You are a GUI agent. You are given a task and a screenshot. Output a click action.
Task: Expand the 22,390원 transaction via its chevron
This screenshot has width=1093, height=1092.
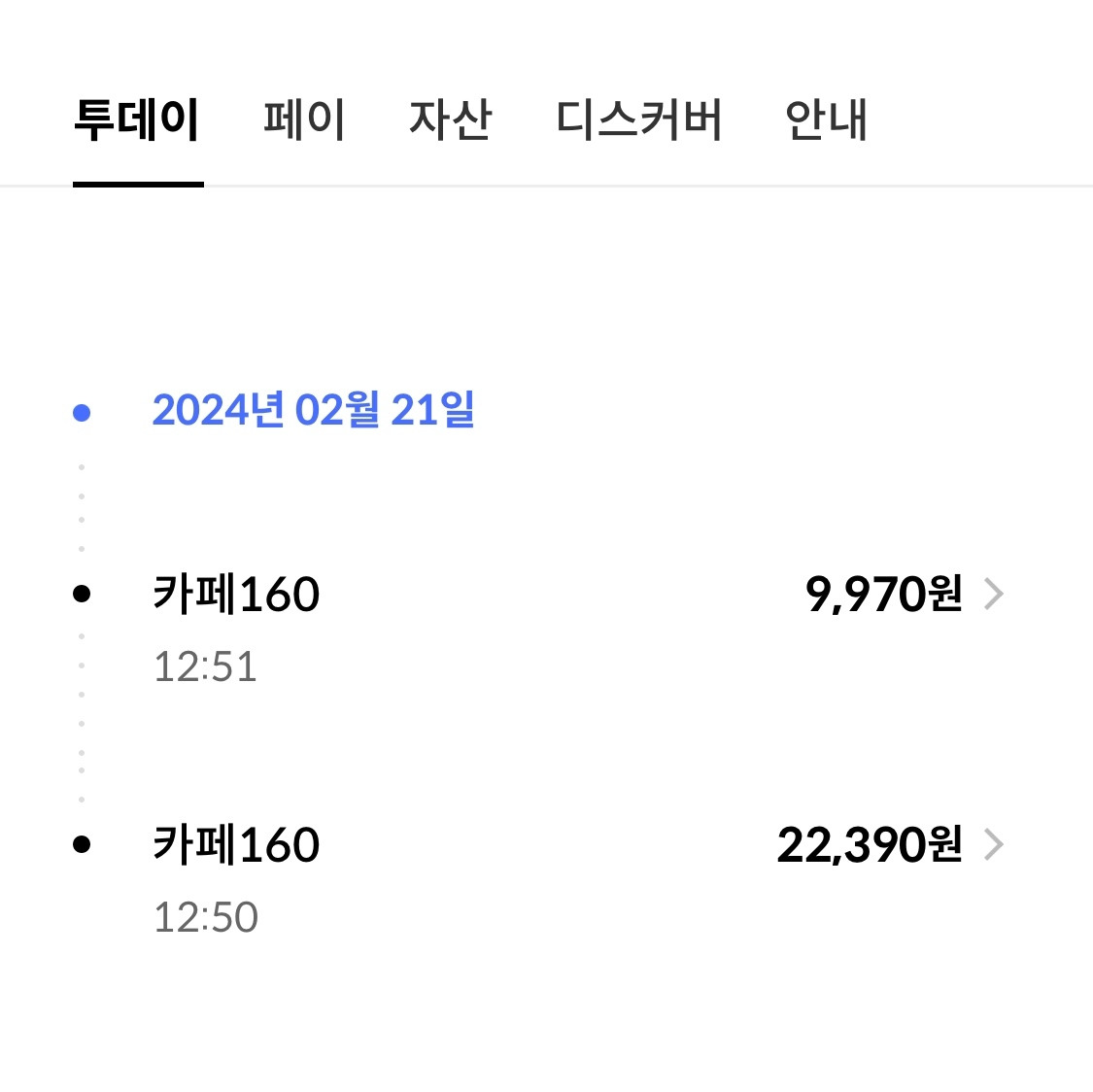click(993, 845)
